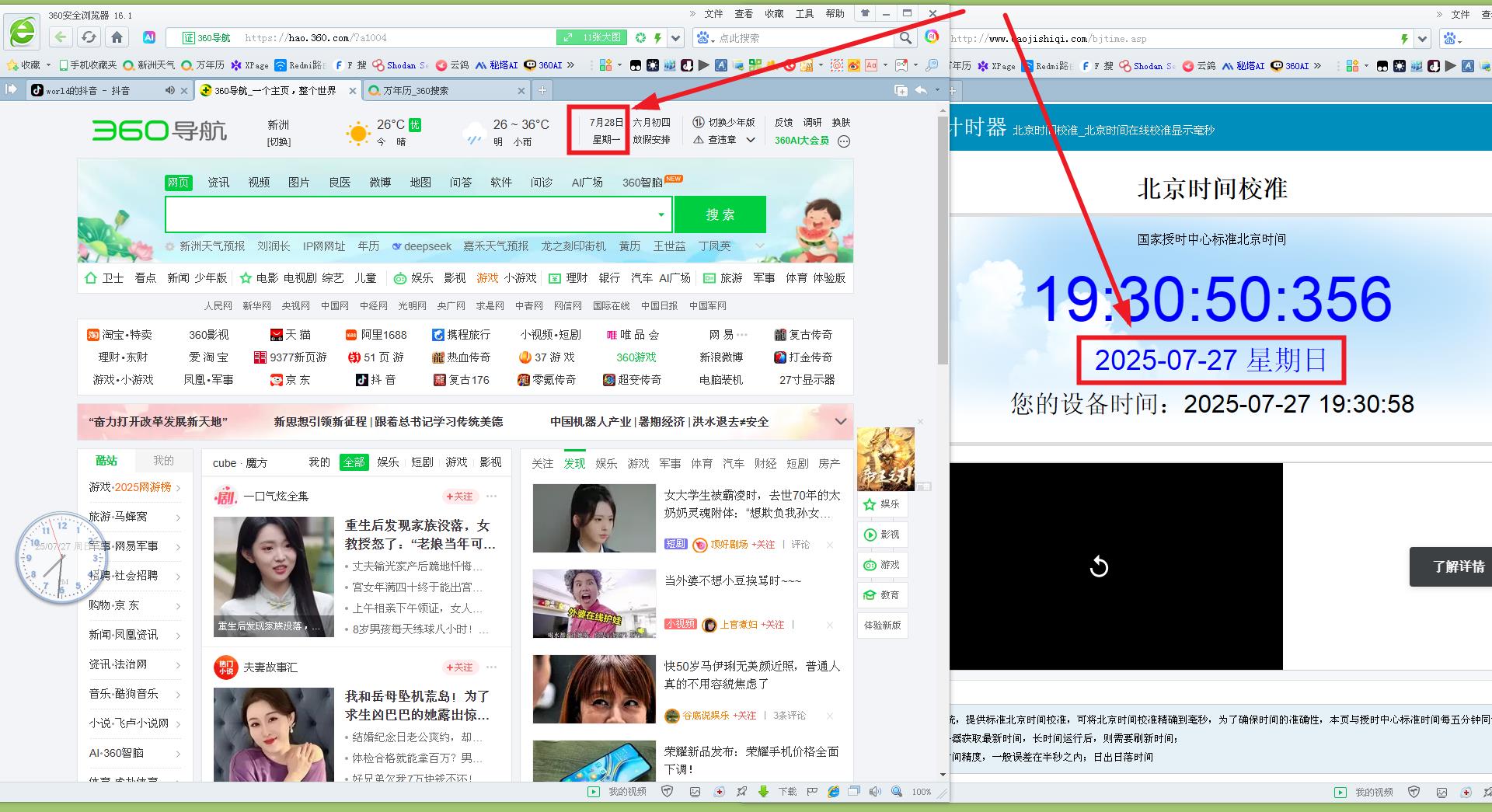This screenshot has height=812, width=1492.
Task: Click the 秘塔AI bookmark
Action: (x=496, y=65)
